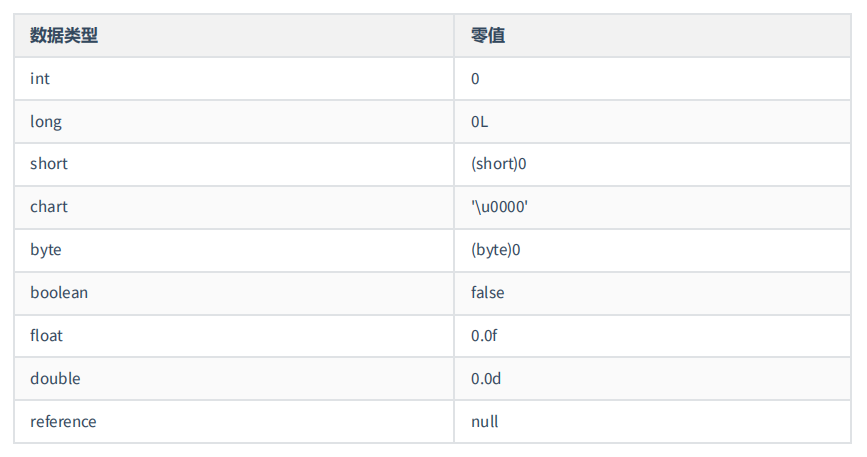Click the (short)0 value cell
The height and width of the screenshot is (457, 867).
[652, 164]
